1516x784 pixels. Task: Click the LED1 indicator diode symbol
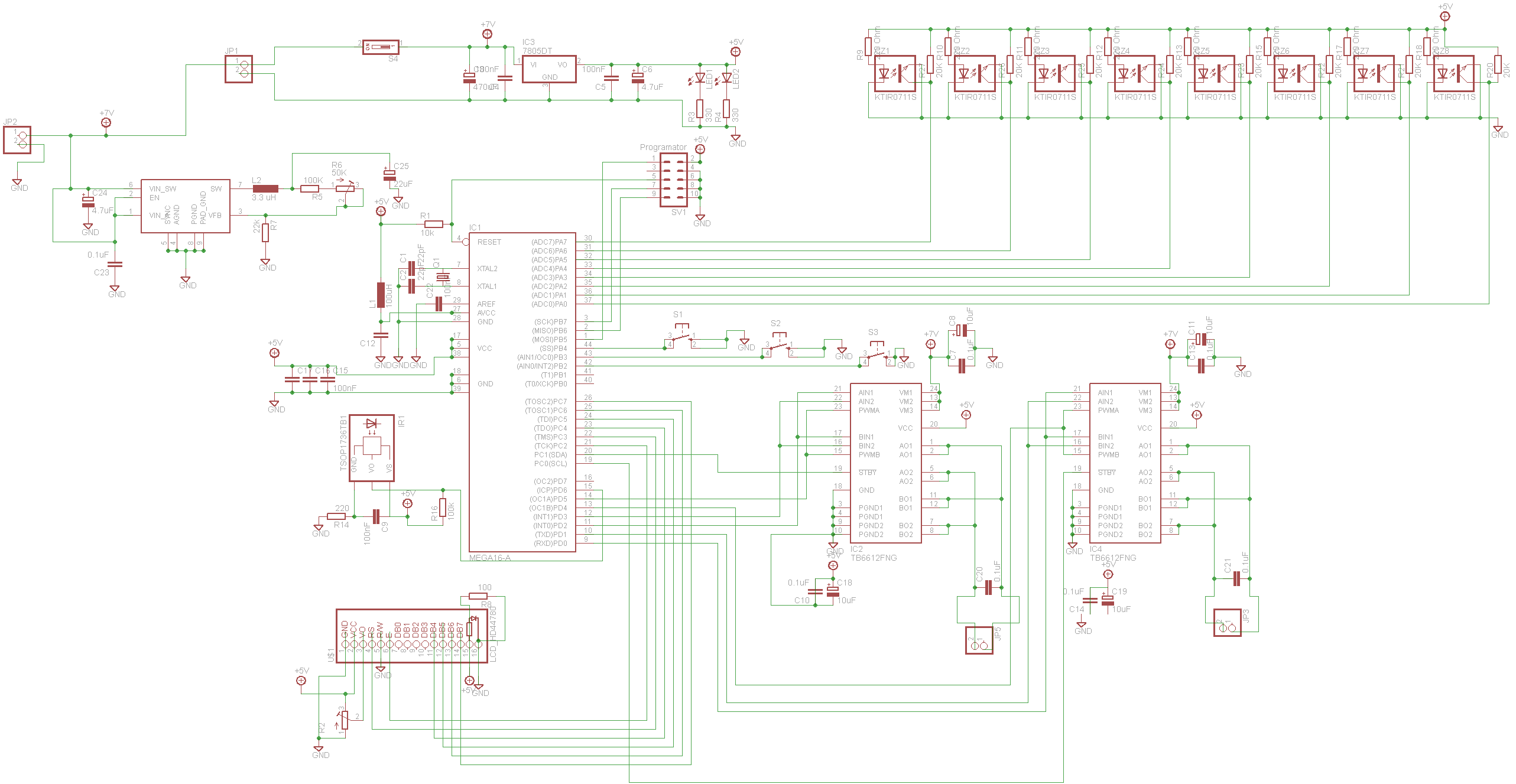[700, 78]
